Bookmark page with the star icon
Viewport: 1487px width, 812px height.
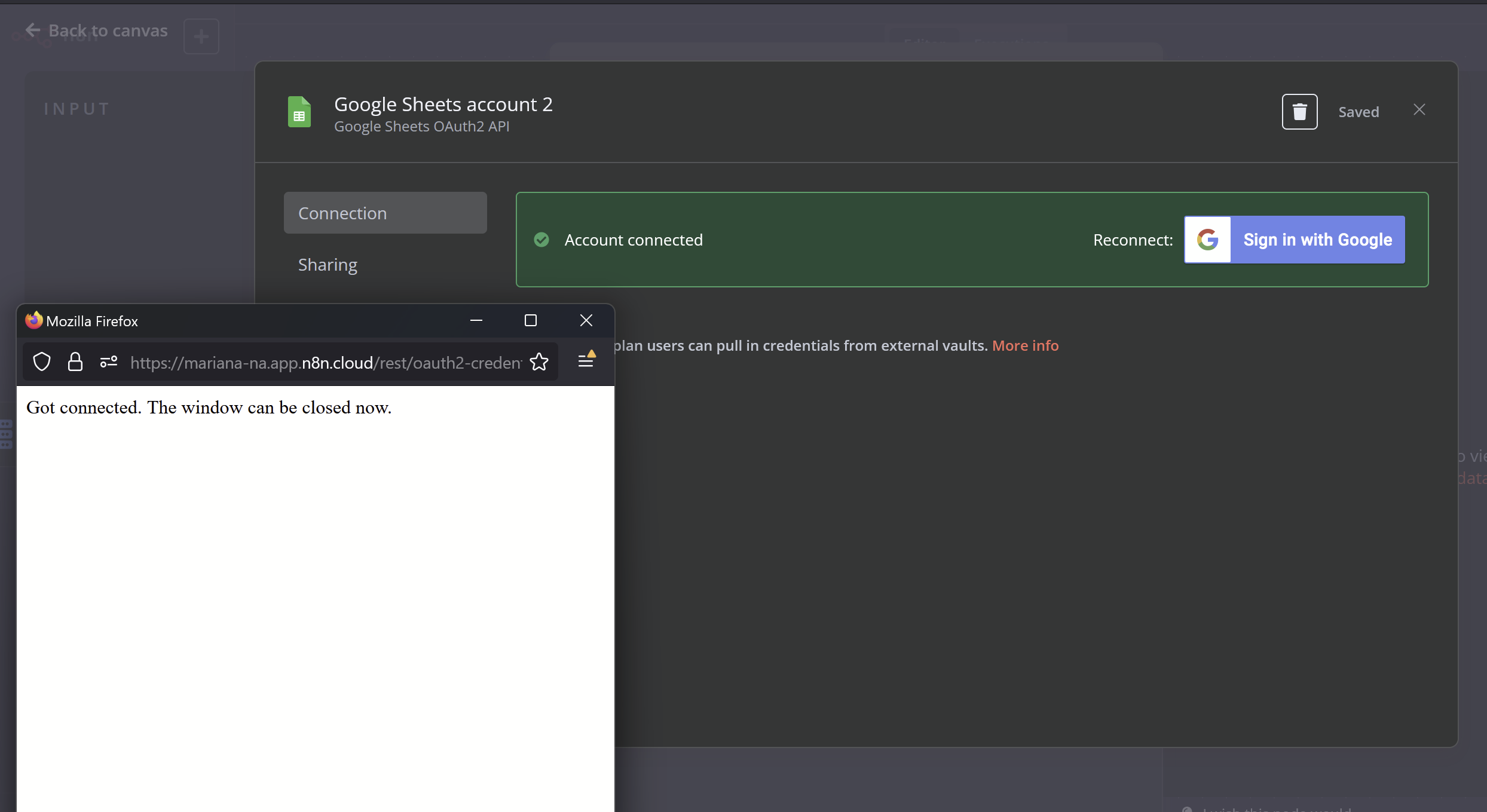tap(539, 361)
